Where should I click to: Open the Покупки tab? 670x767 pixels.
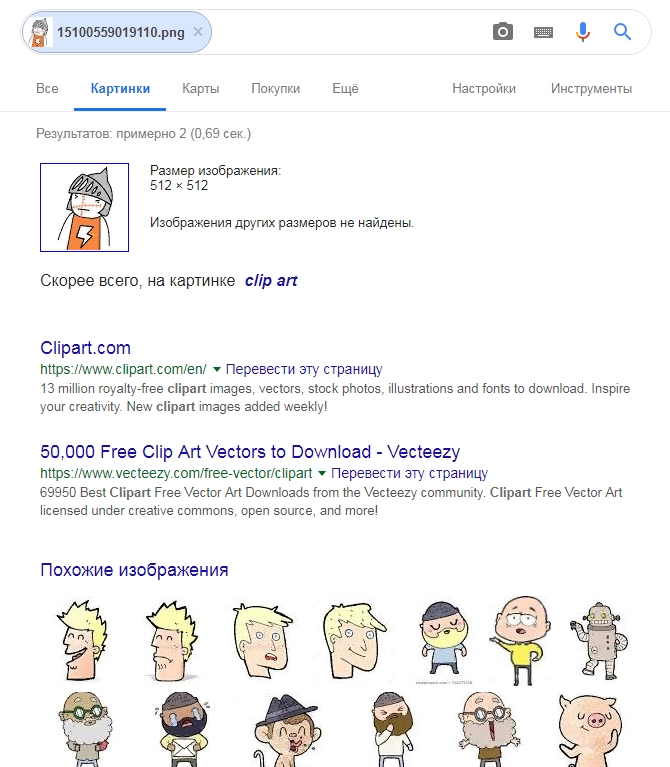coord(275,89)
